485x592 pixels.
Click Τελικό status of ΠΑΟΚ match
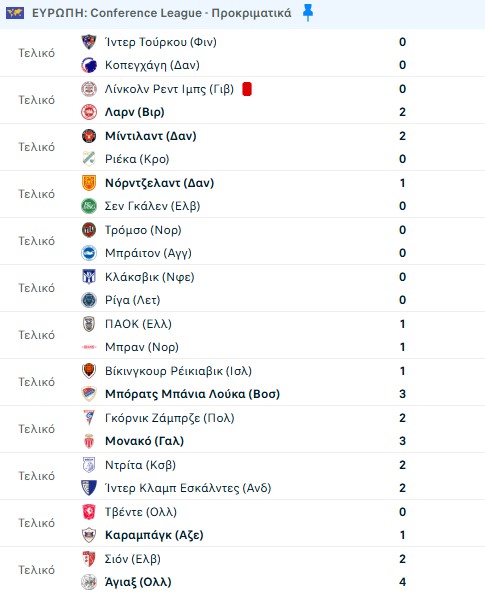point(37,335)
